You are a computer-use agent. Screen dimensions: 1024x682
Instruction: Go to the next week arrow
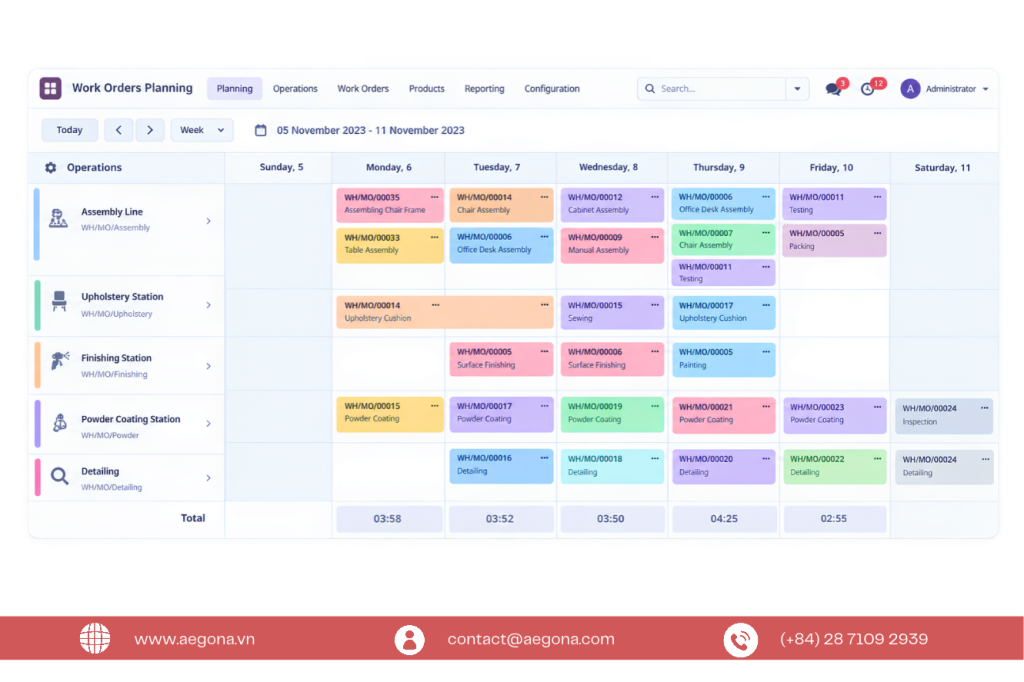(x=150, y=130)
